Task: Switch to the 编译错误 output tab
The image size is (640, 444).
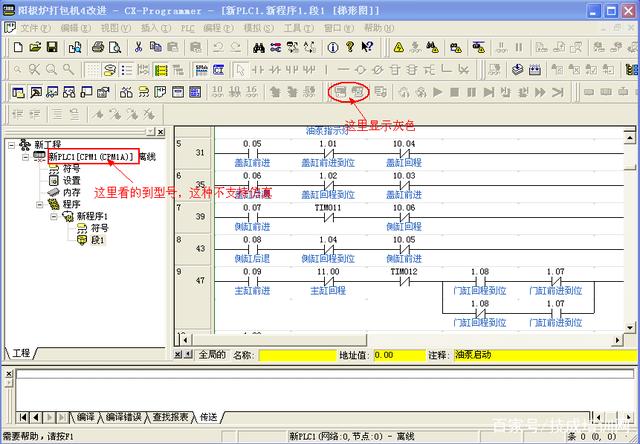Action: 123,417
